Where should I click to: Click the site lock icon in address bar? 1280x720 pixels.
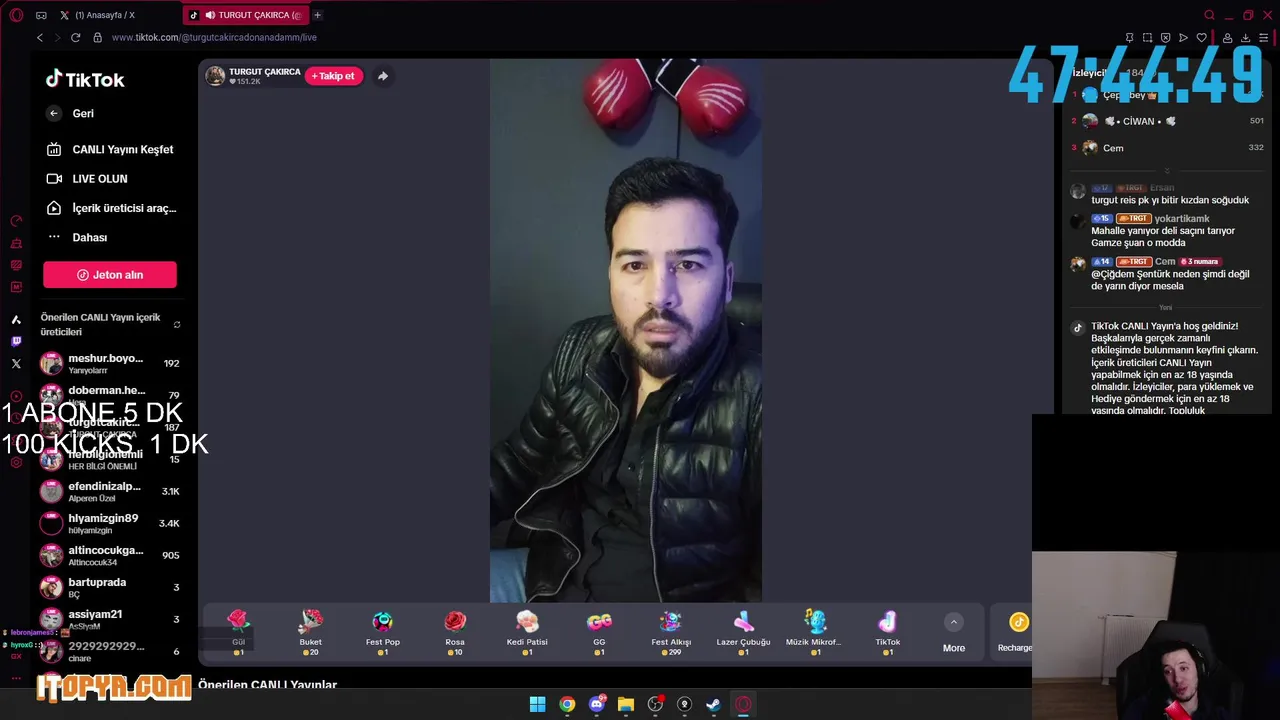pyautogui.click(x=97, y=37)
